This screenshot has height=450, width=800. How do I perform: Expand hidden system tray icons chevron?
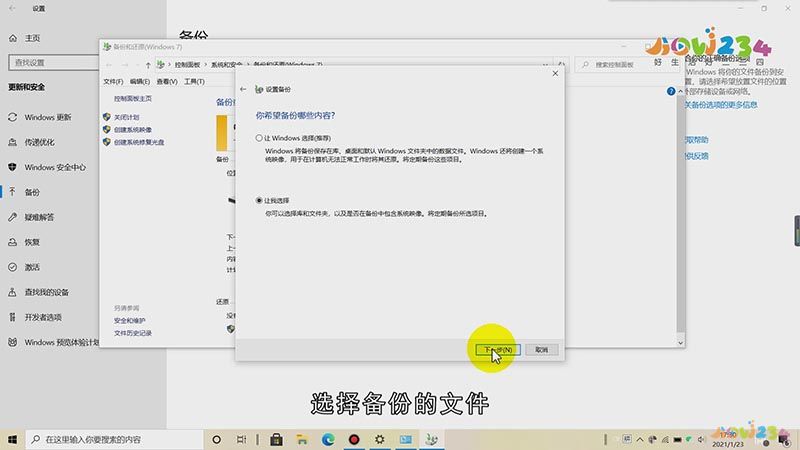click(x=640, y=439)
